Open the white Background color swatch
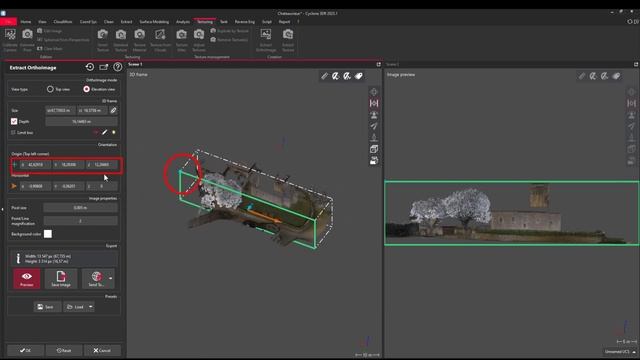The height and width of the screenshot is (360, 640). click(48, 234)
